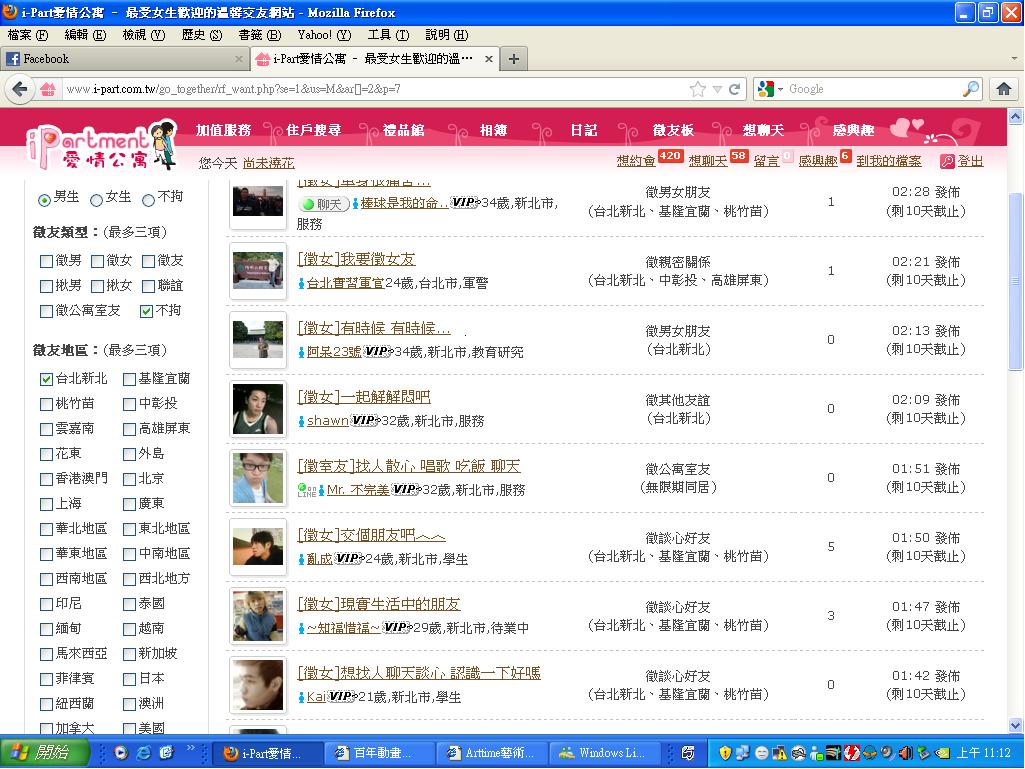
Task: Open a new tab with plus button
Action: tap(513, 59)
